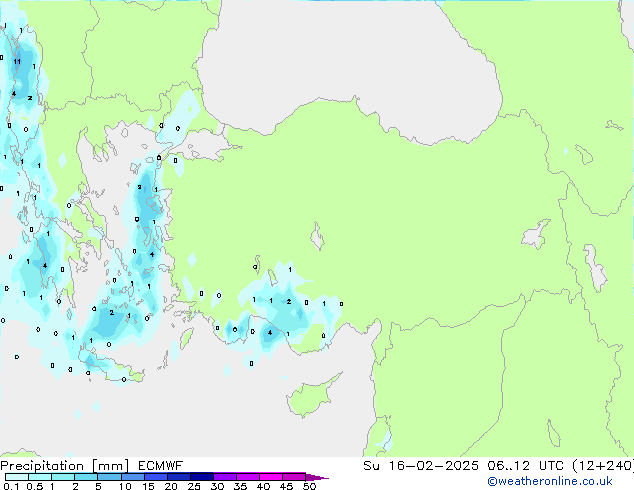Click the 2–5 mm legend swatch
634x490 pixels.
[x=86, y=477]
